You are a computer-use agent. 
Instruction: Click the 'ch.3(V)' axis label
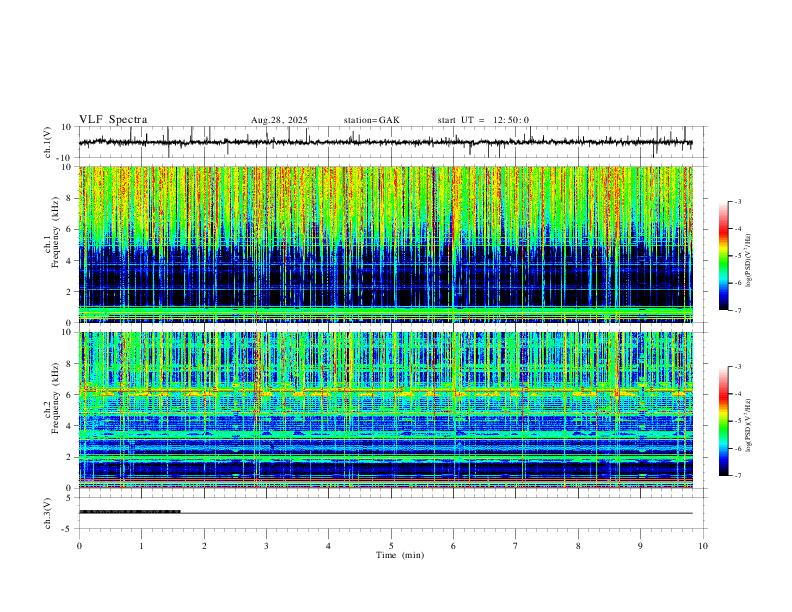(x=48, y=513)
